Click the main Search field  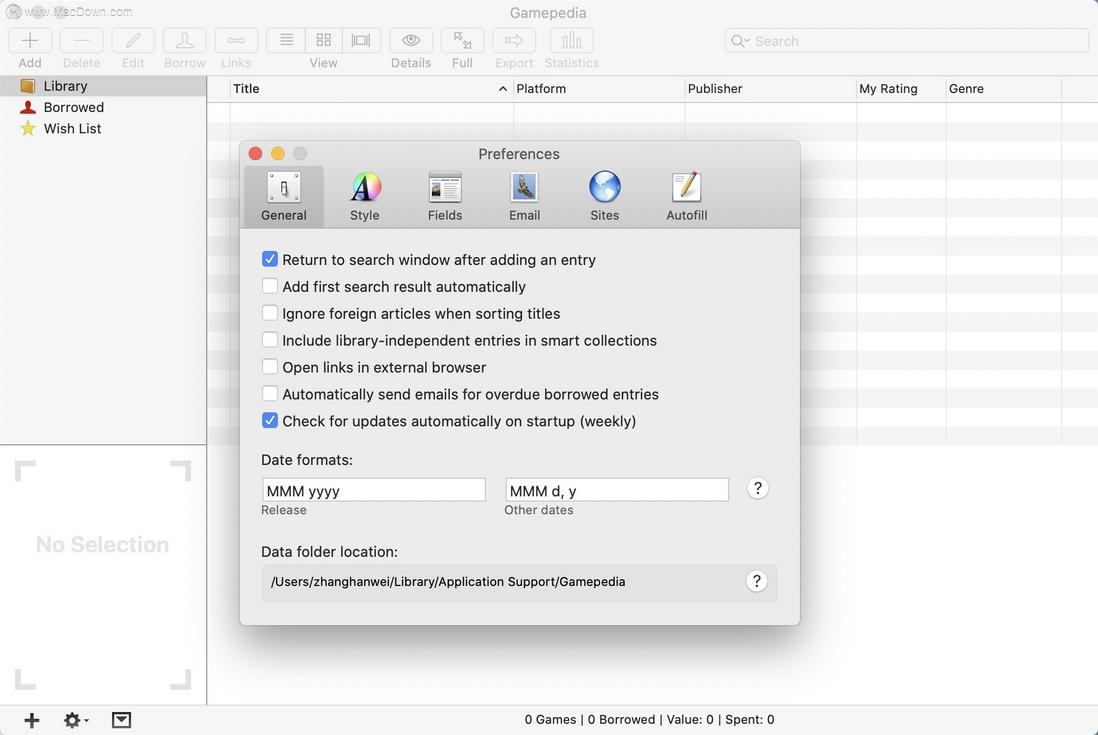[x=907, y=41]
